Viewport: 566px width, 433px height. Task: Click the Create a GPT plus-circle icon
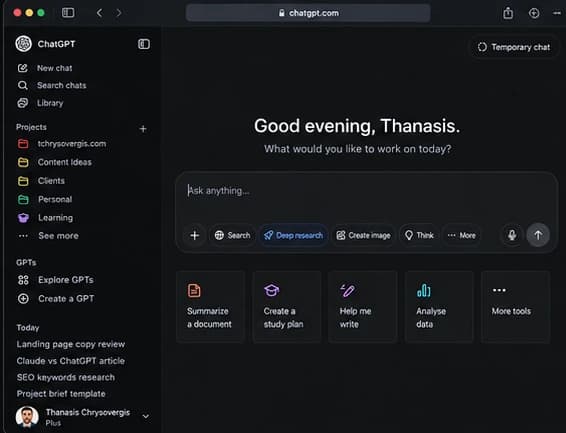coord(23,298)
